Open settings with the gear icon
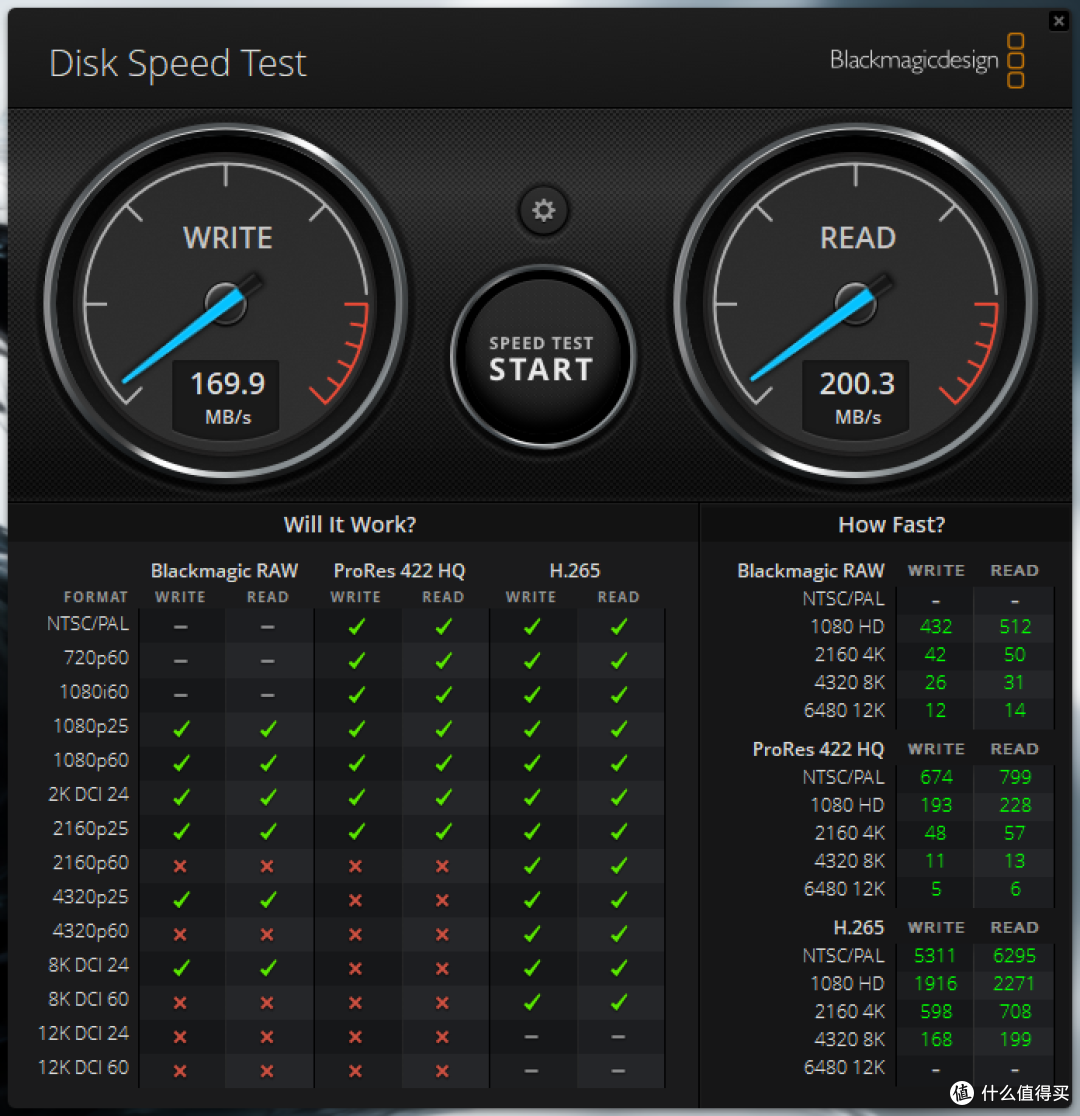 point(543,211)
